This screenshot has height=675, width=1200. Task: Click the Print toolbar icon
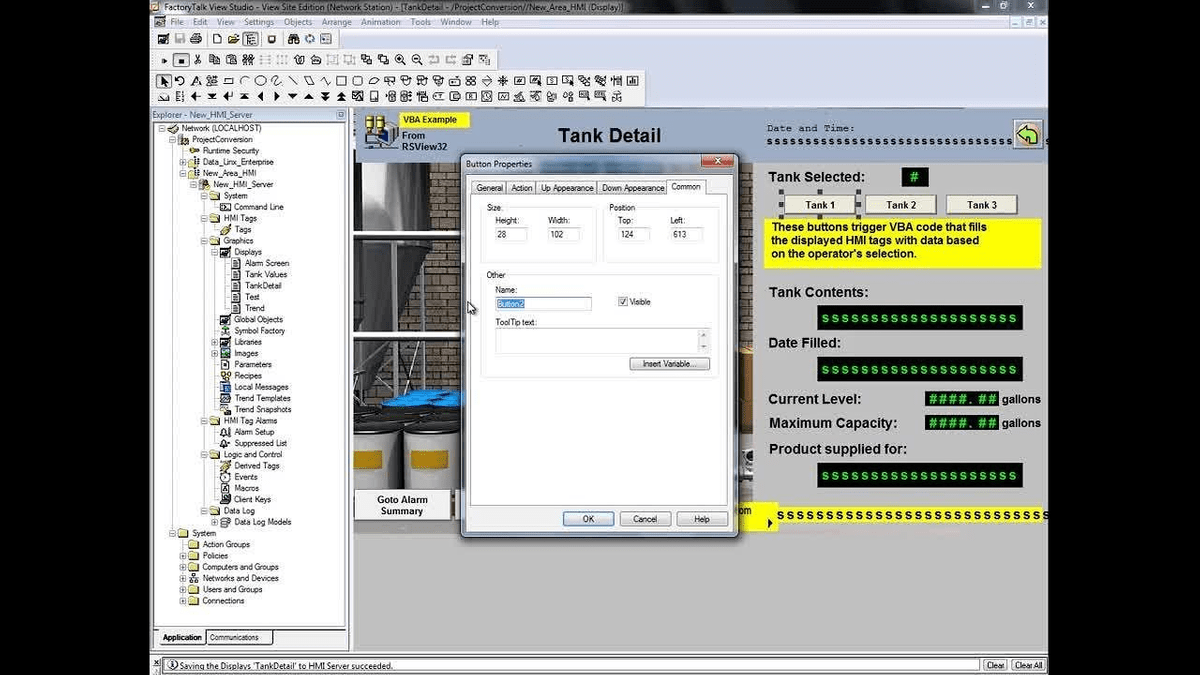coord(195,38)
